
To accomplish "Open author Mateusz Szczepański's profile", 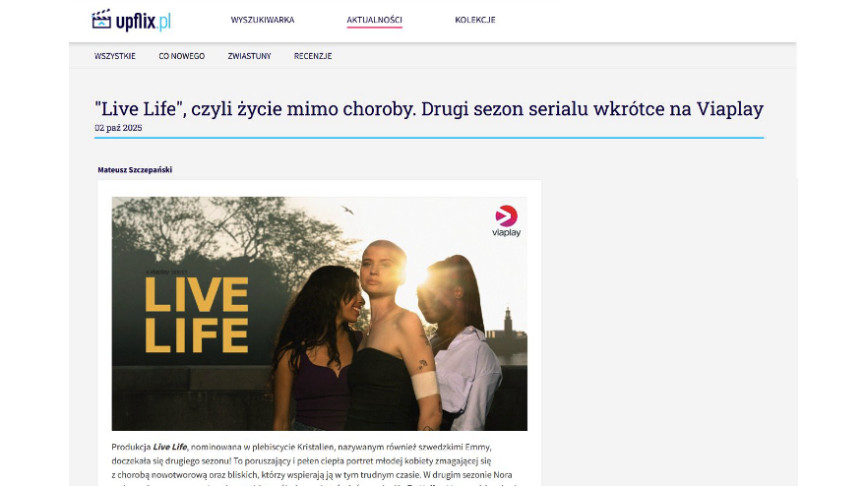I will coord(135,170).
